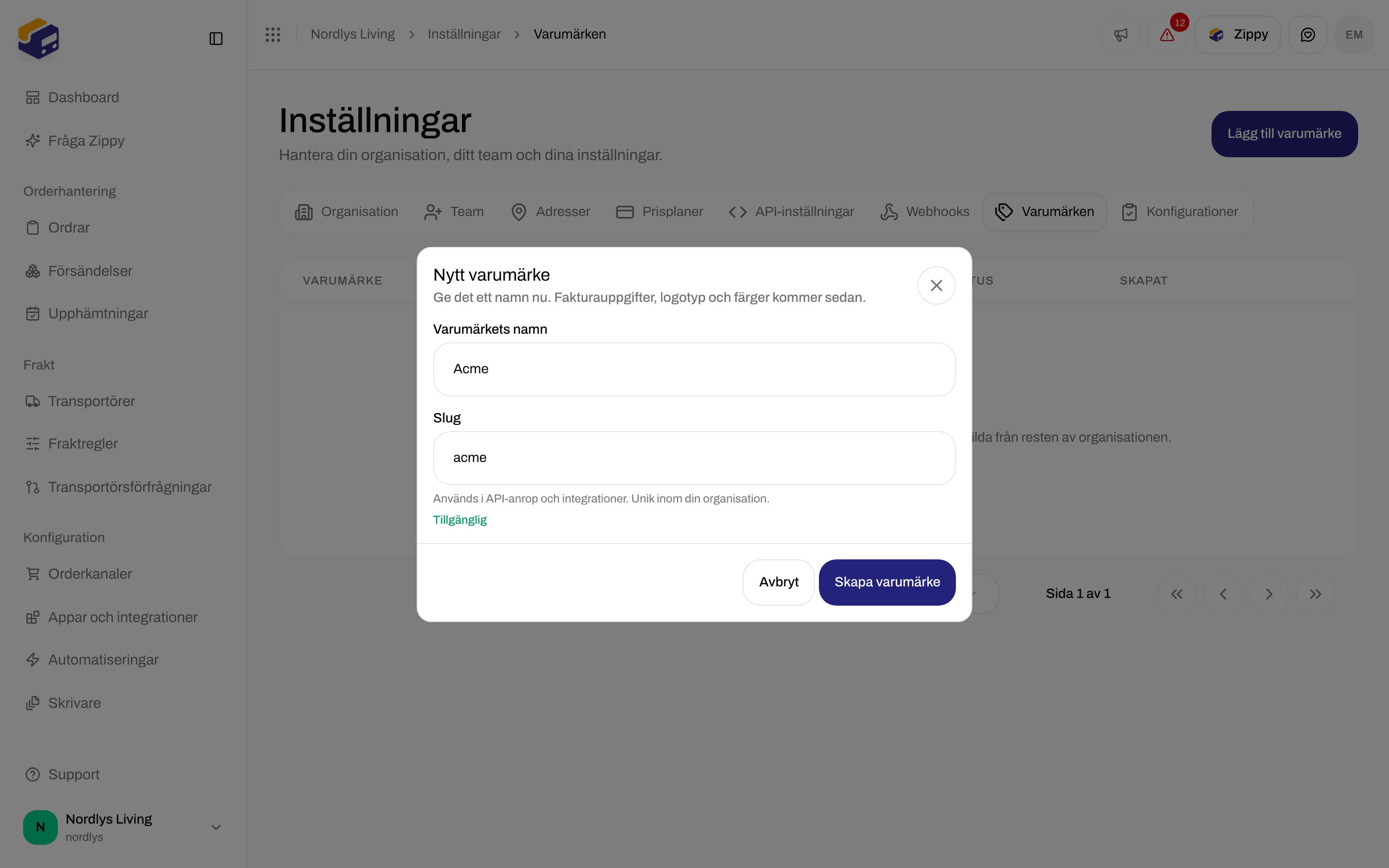Switch to the Prisplaner tab
Viewport: 1389px width, 868px height.
coord(659,212)
